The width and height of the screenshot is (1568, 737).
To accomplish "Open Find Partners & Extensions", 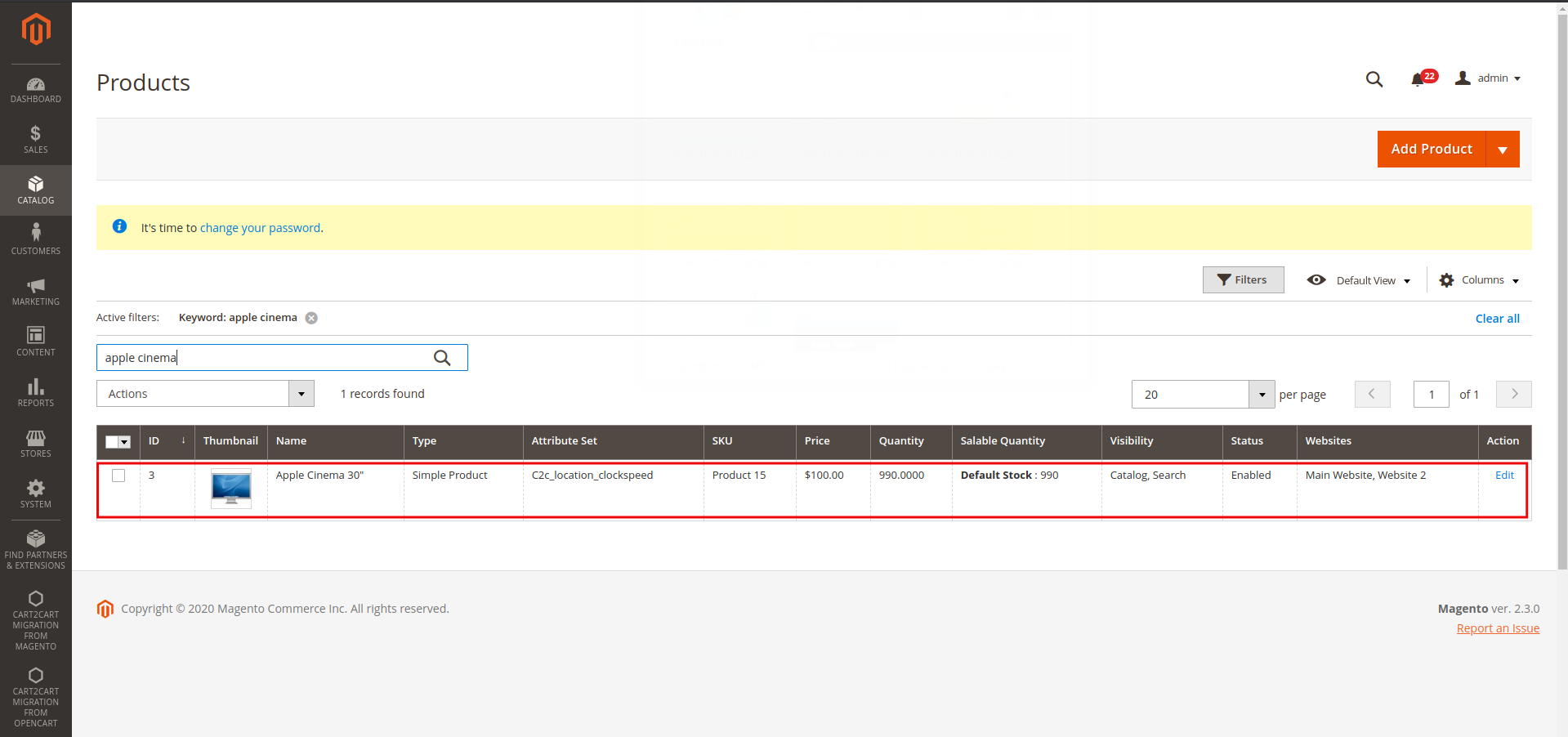I will click(x=36, y=549).
